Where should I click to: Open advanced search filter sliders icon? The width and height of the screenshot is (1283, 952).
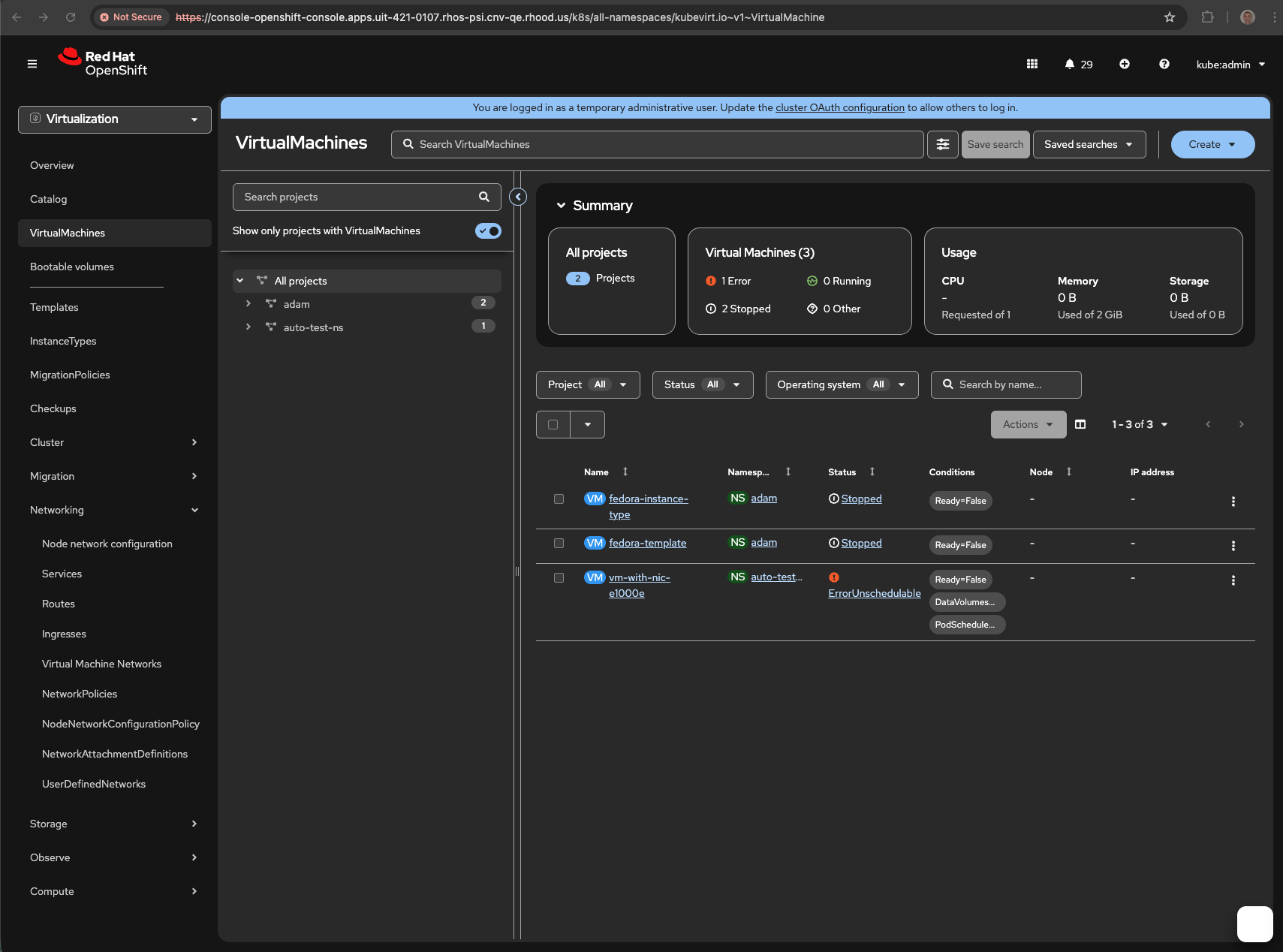tap(943, 144)
